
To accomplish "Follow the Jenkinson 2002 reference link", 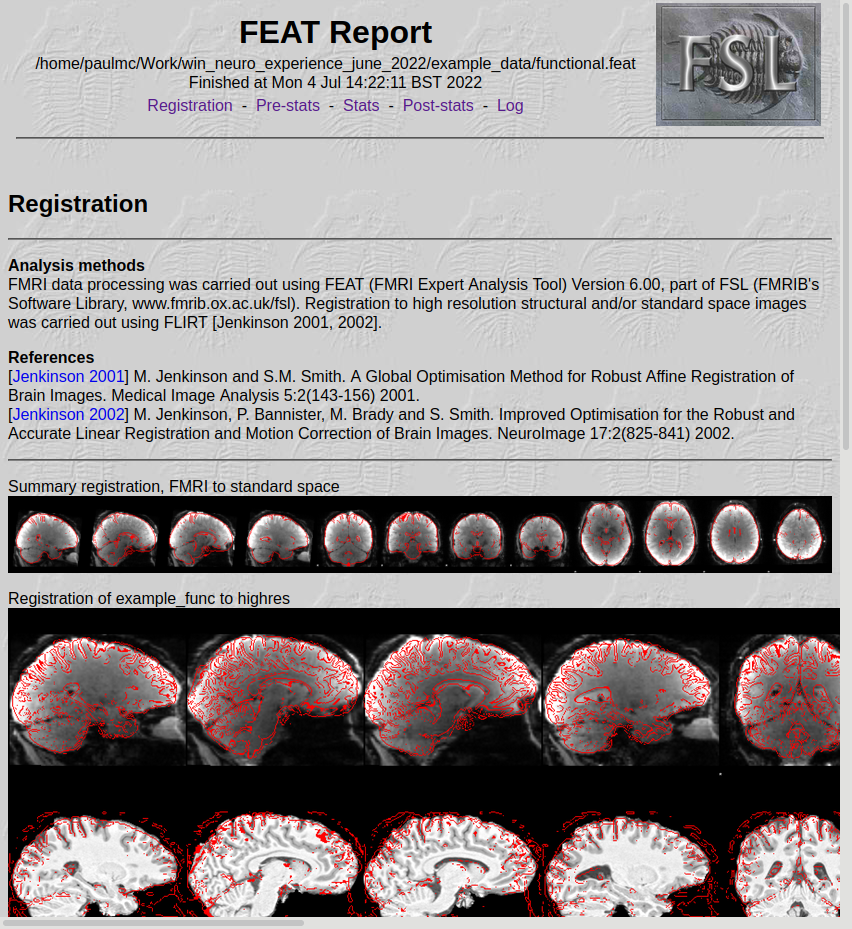I will pos(68,415).
